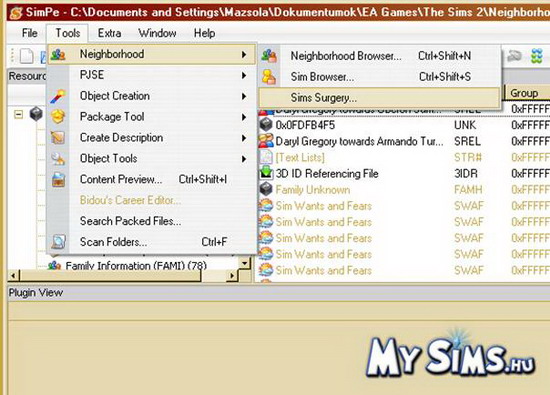Expand the PJSE submenu arrow
Screen dimensions: 550x395
244,75
